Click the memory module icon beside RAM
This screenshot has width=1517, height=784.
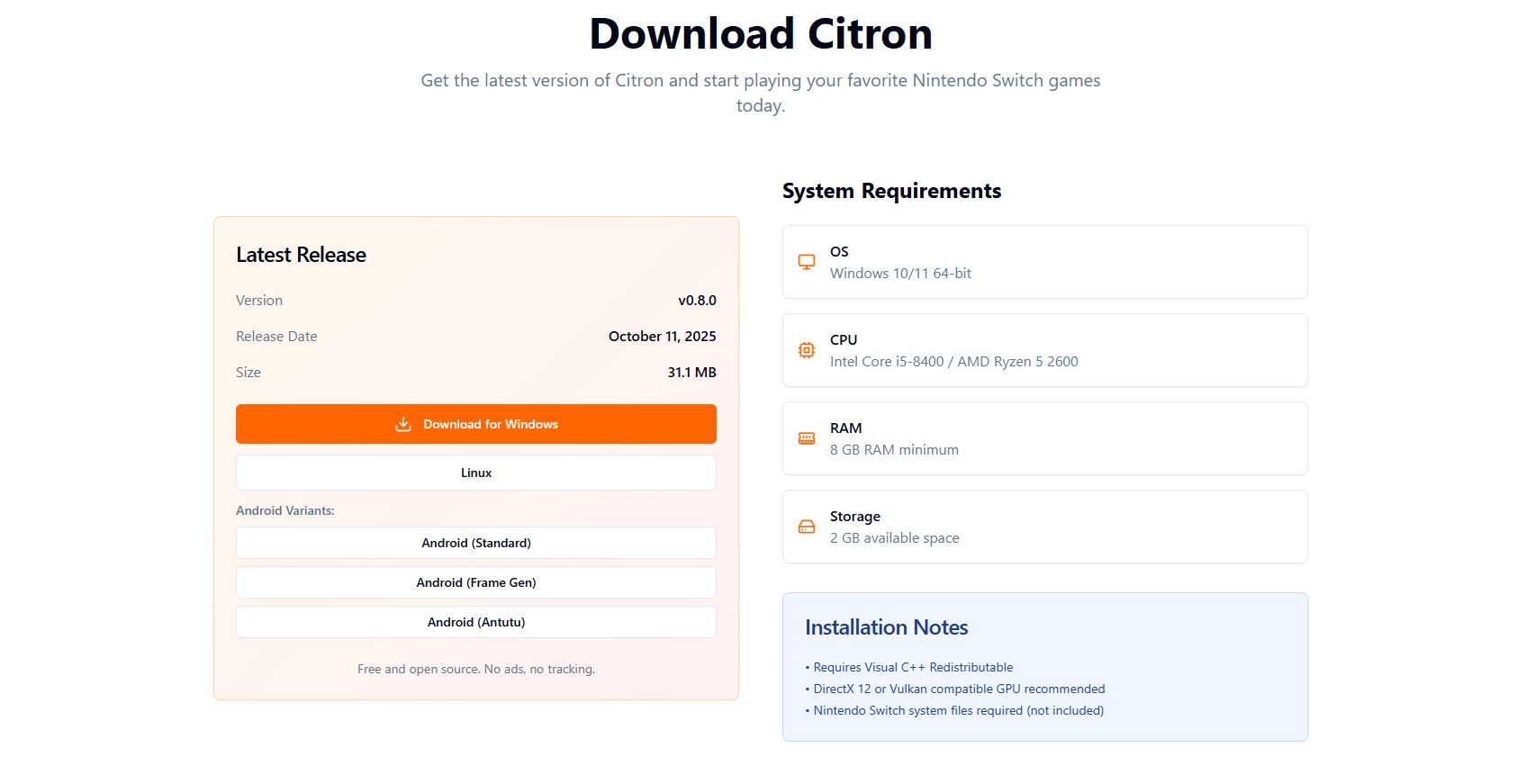tap(807, 438)
